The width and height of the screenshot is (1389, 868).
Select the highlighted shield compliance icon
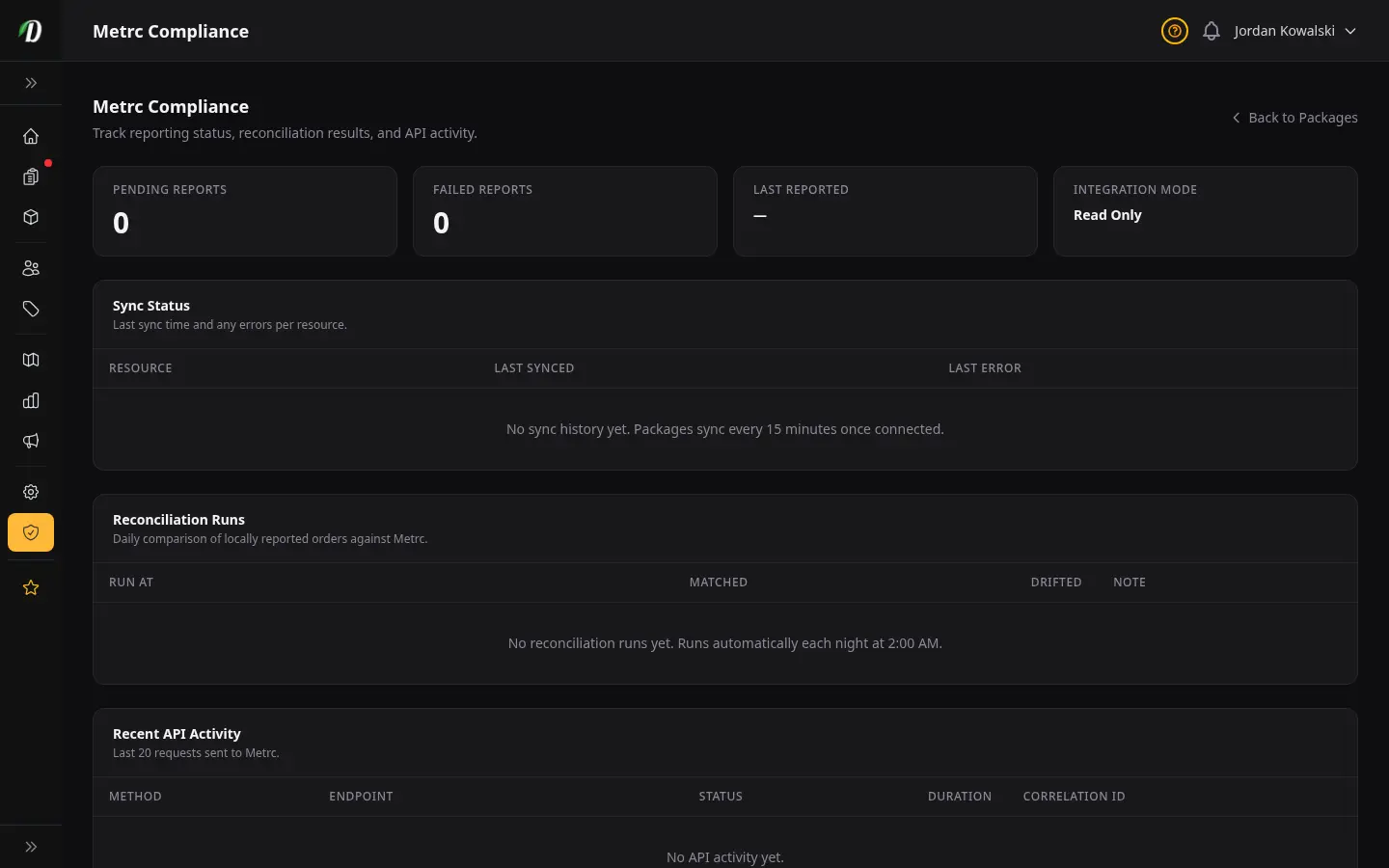pyautogui.click(x=31, y=532)
